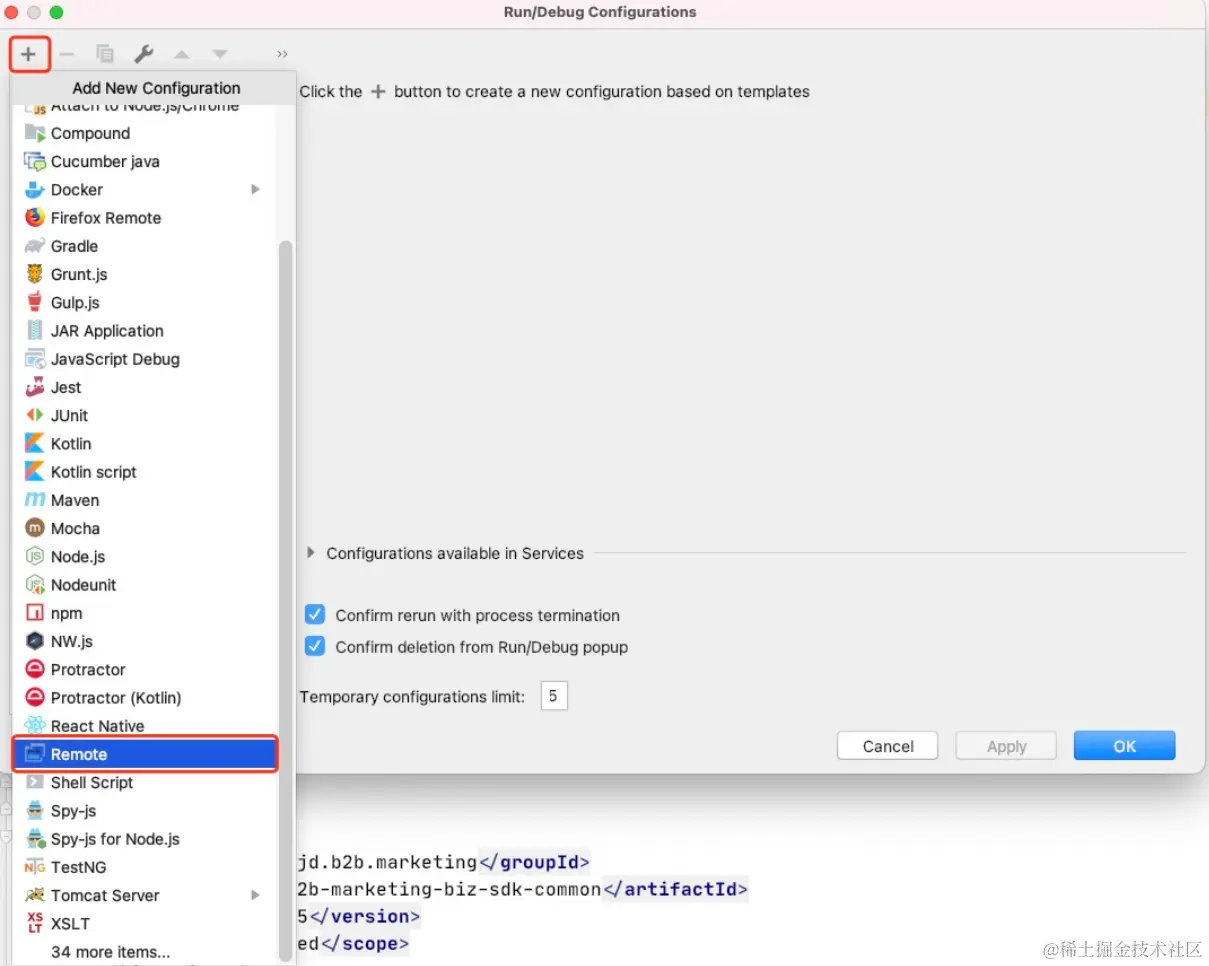Click the JAR Application icon

click(35, 330)
